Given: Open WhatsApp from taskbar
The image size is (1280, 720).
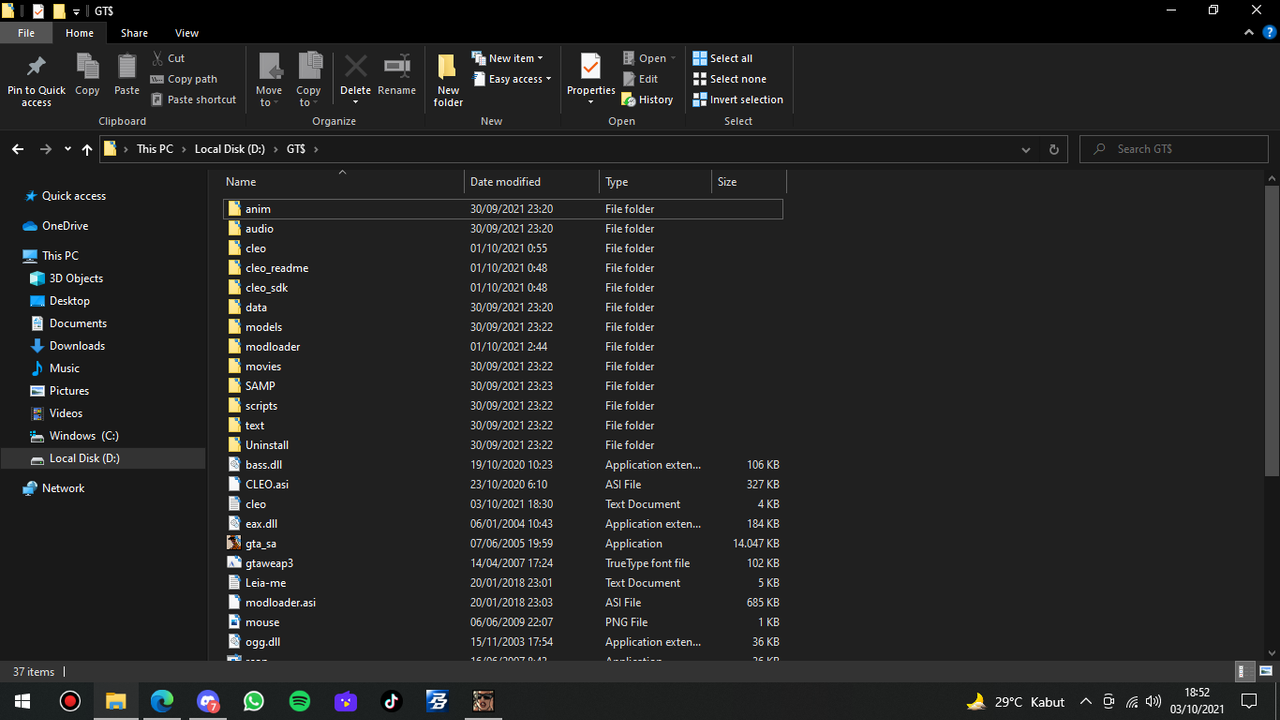Looking at the screenshot, I should [253, 701].
